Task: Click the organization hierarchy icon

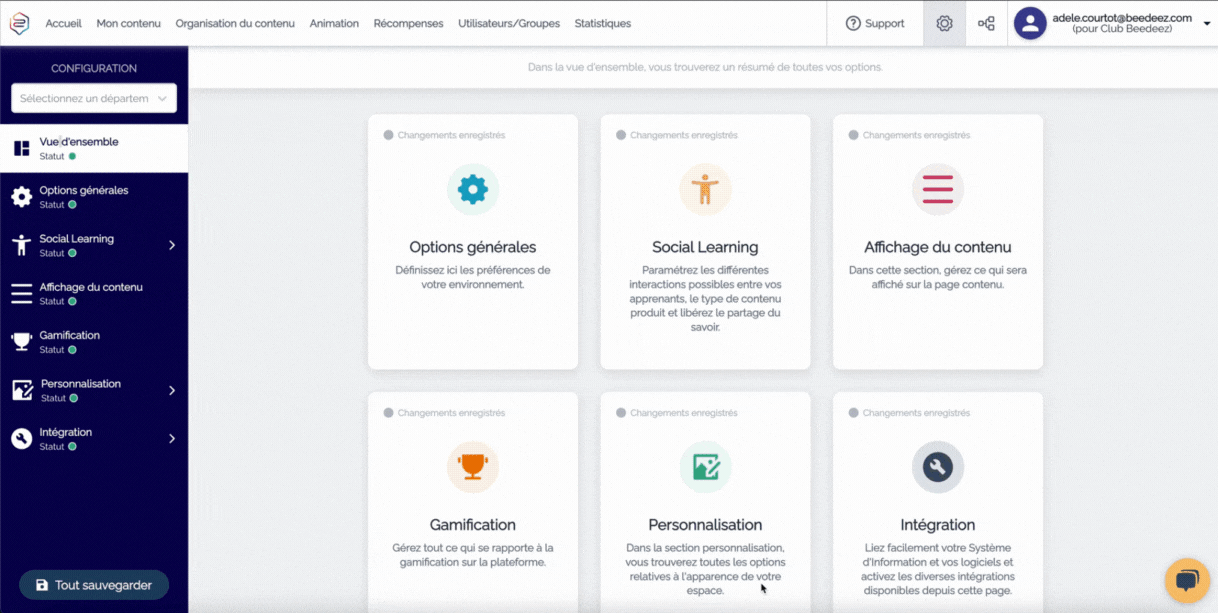Action: click(x=986, y=24)
